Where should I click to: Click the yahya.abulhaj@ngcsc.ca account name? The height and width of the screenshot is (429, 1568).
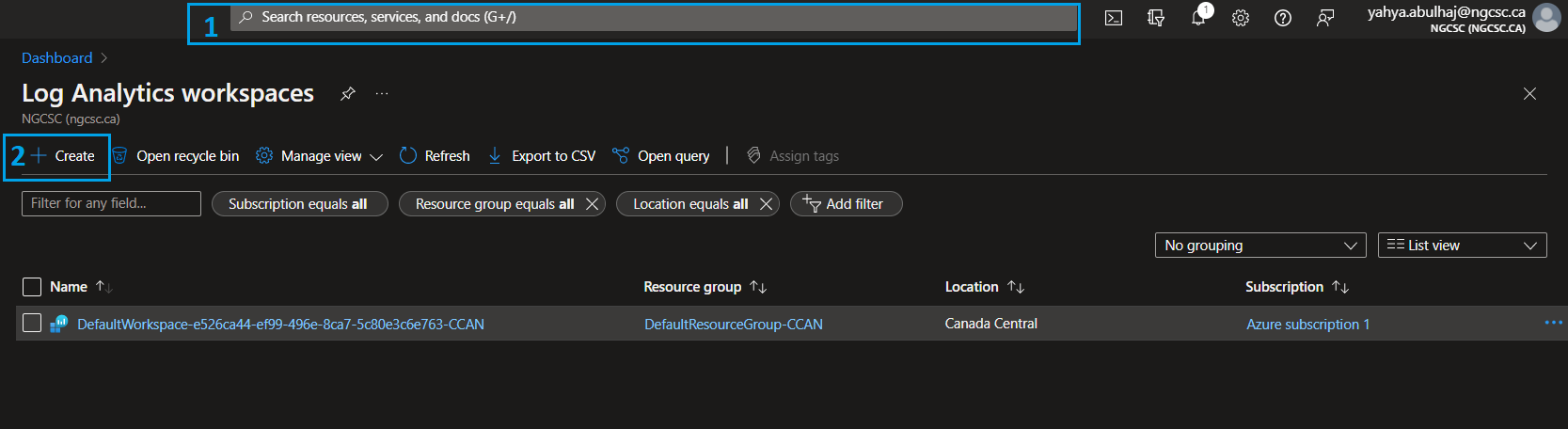click(x=1447, y=12)
